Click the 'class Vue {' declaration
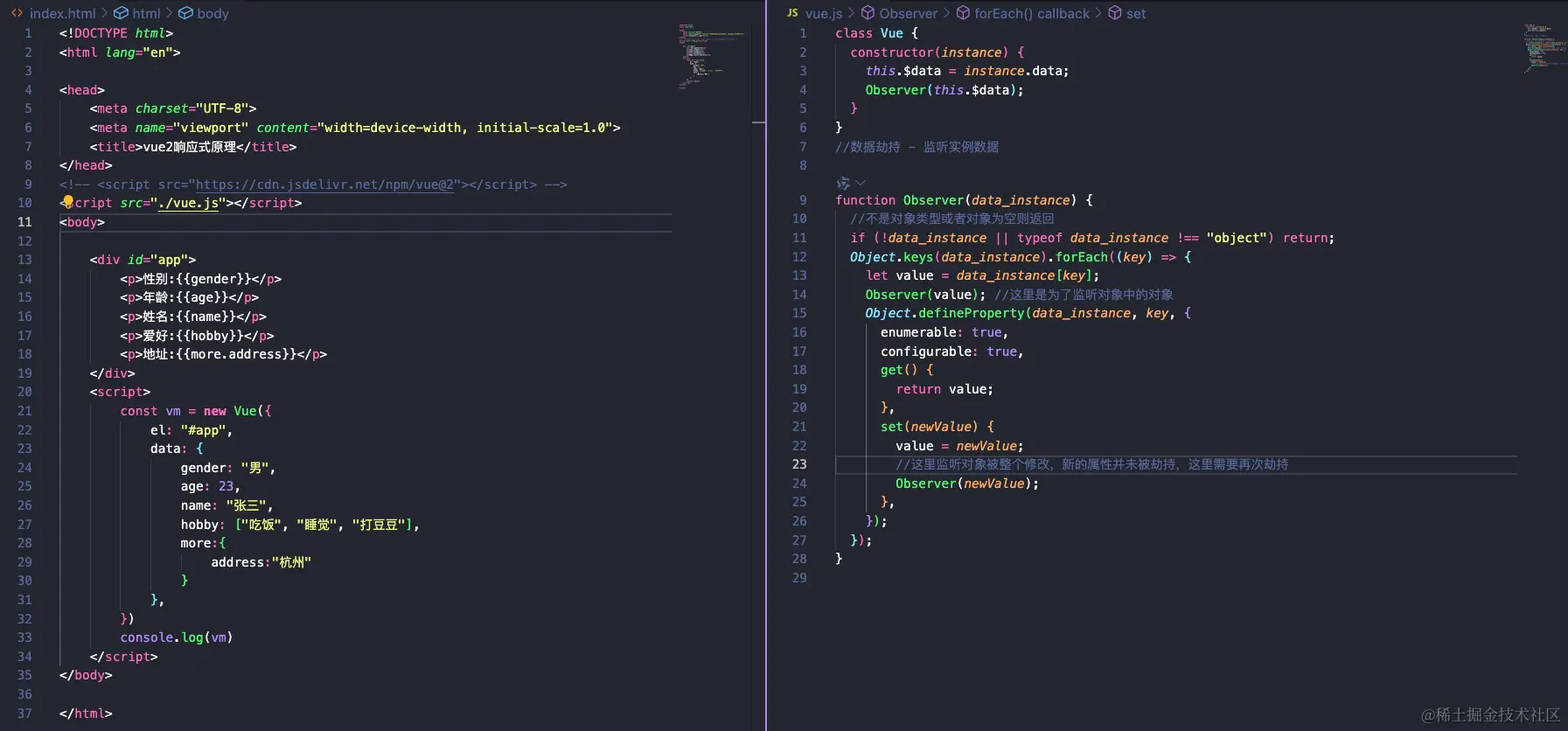Image resolution: width=1568 pixels, height=731 pixels. (x=876, y=33)
